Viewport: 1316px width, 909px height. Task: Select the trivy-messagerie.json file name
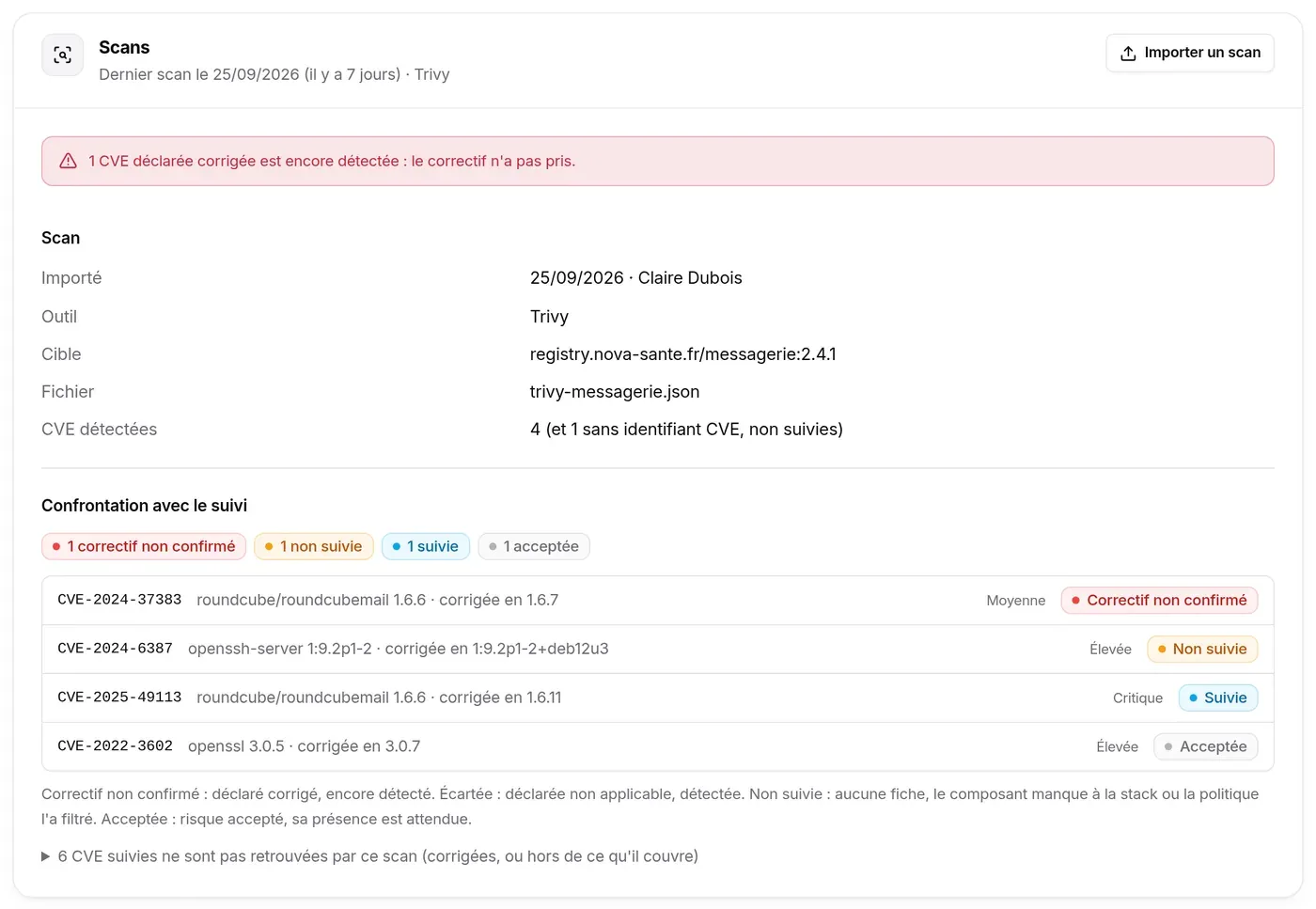pos(615,392)
